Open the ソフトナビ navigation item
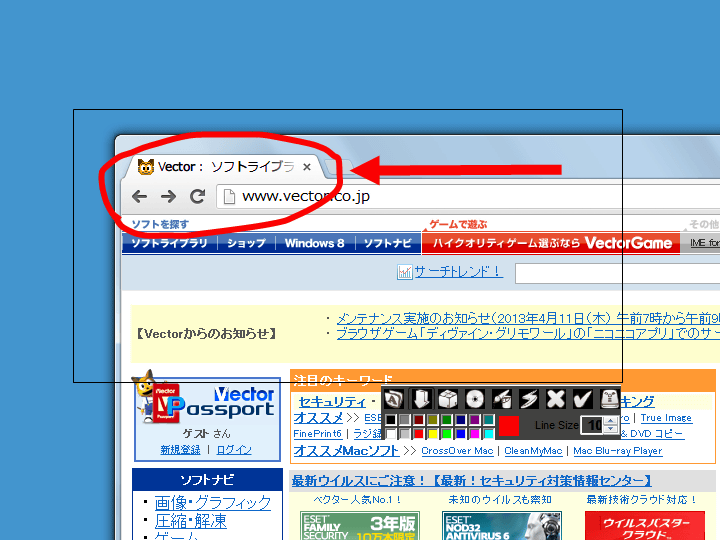Screen dimensions: 720x540 point(388,243)
